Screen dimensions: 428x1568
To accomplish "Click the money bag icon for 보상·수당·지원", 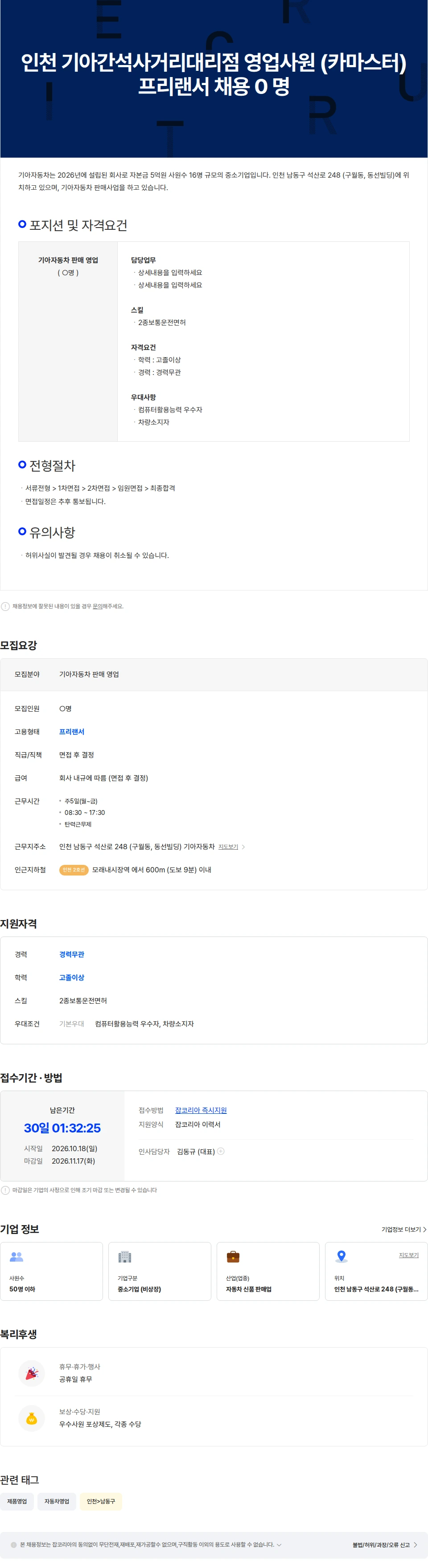I will point(32,1417).
